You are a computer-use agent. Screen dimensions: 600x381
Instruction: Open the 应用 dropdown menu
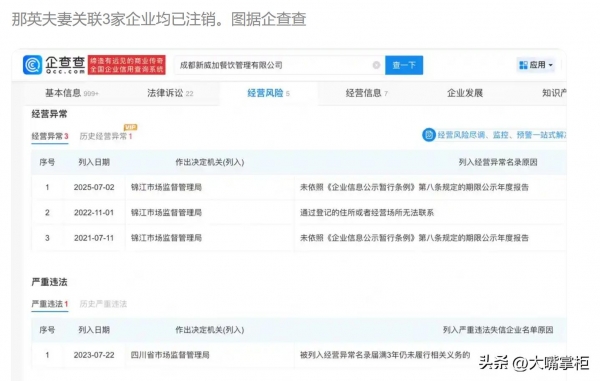click(536, 65)
